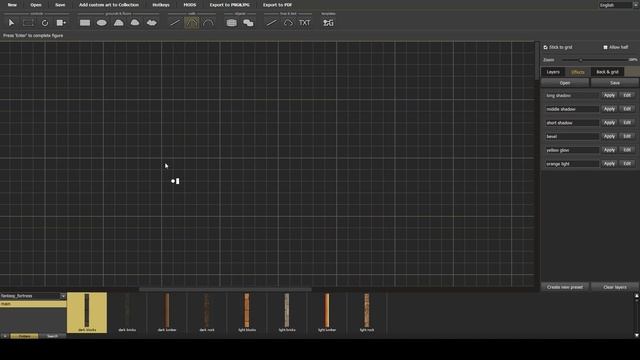The height and width of the screenshot is (360, 640).
Task: Open the MODS menu
Action: click(190, 5)
